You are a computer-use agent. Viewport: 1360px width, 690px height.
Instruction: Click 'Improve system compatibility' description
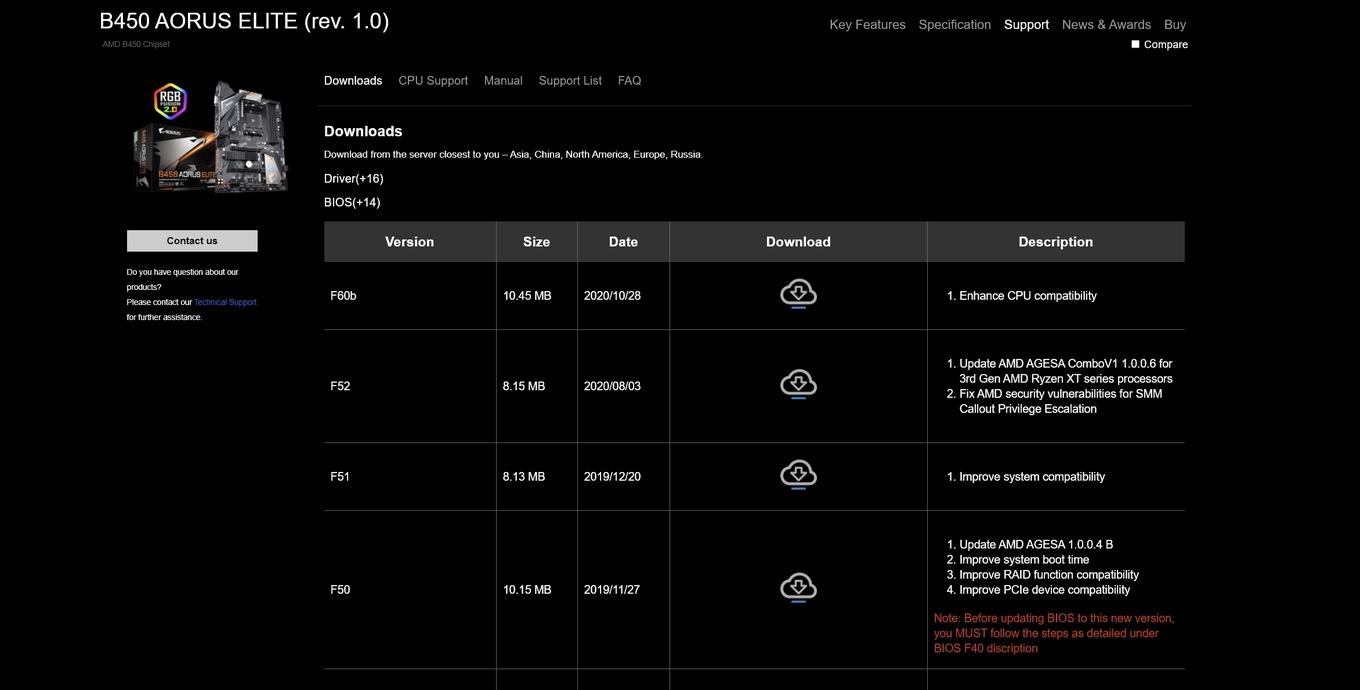point(1032,477)
